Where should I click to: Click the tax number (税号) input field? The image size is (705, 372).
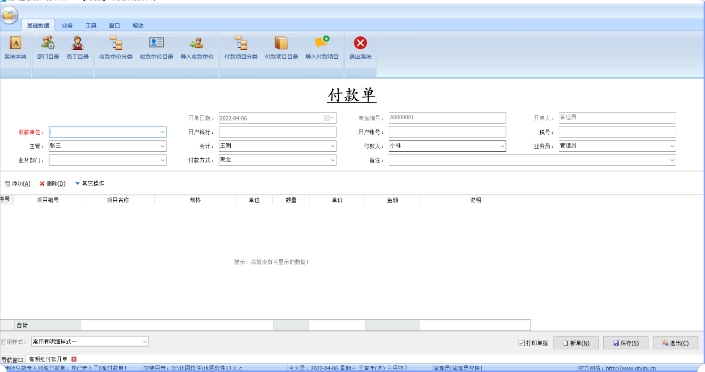(x=617, y=132)
